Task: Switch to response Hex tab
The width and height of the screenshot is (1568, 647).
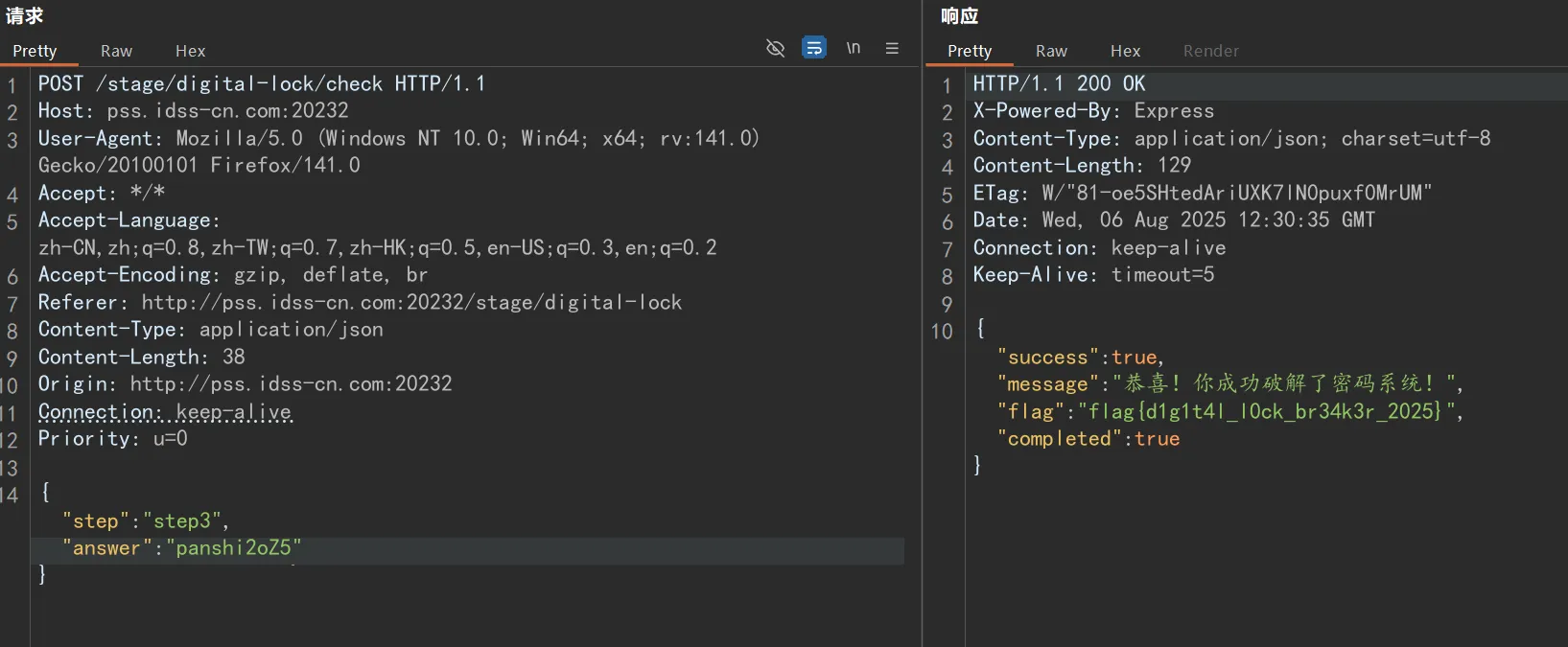Action: pos(1125,51)
